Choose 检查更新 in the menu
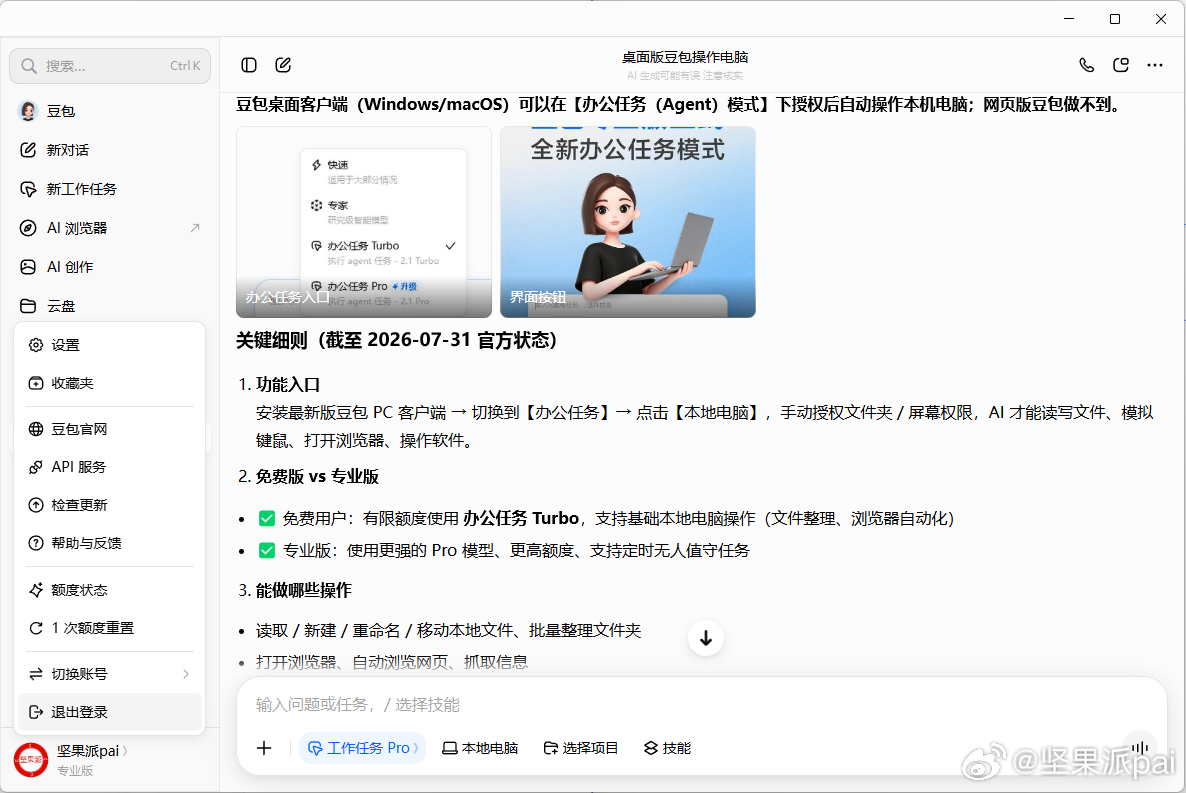This screenshot has height=793, width=1186. [110, 505]
